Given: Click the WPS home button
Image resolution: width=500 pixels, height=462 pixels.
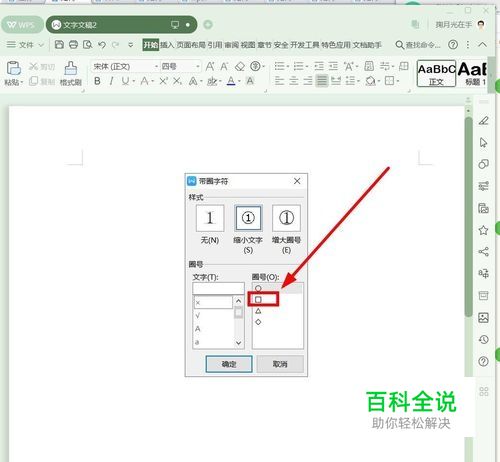Looking at the screenshot, I should [x=22, y=25].
